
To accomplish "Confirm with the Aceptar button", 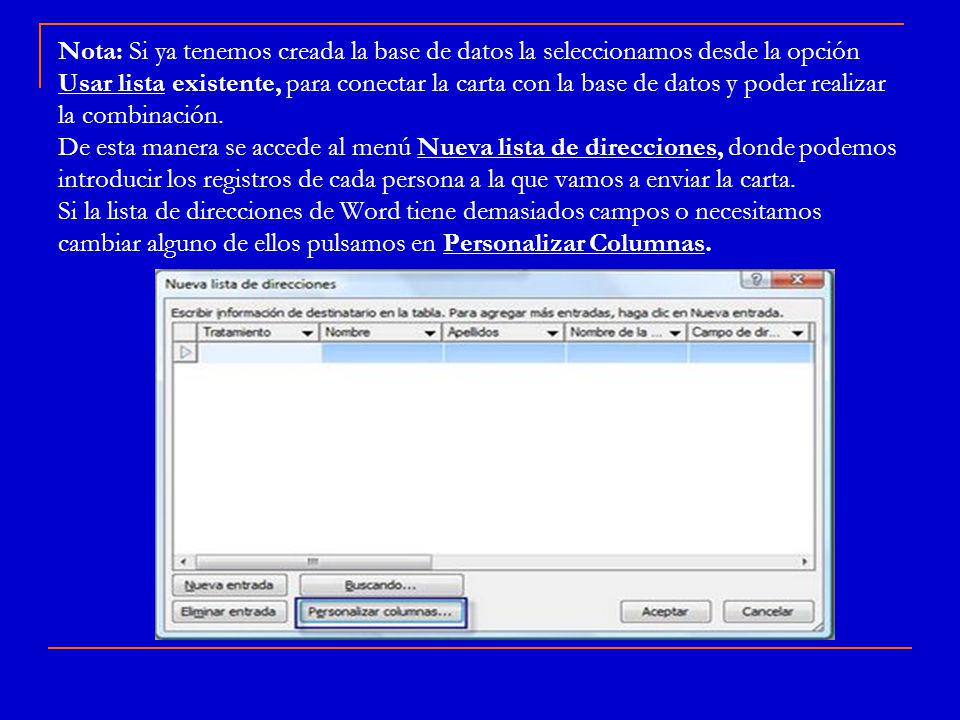I will click(666, 612).
